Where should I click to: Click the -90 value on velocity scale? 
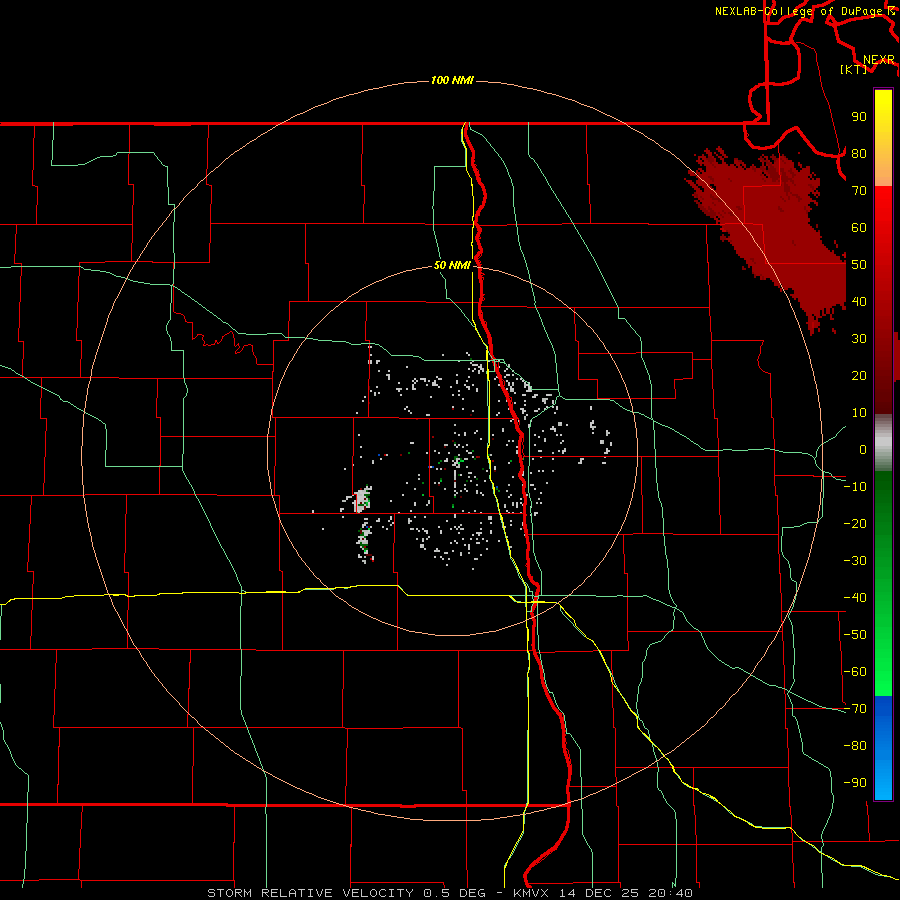tap(855, 783)
